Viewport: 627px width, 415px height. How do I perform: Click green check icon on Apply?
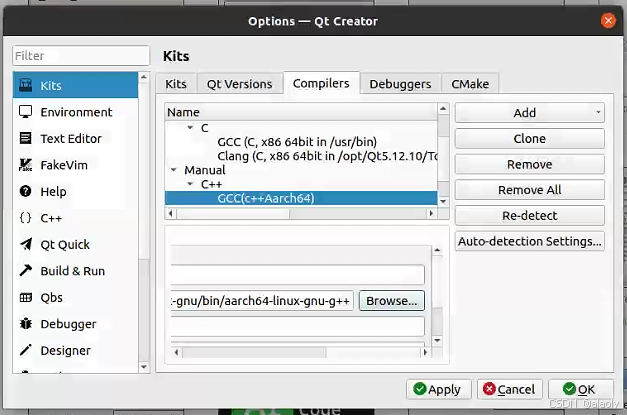click(419, 389)
